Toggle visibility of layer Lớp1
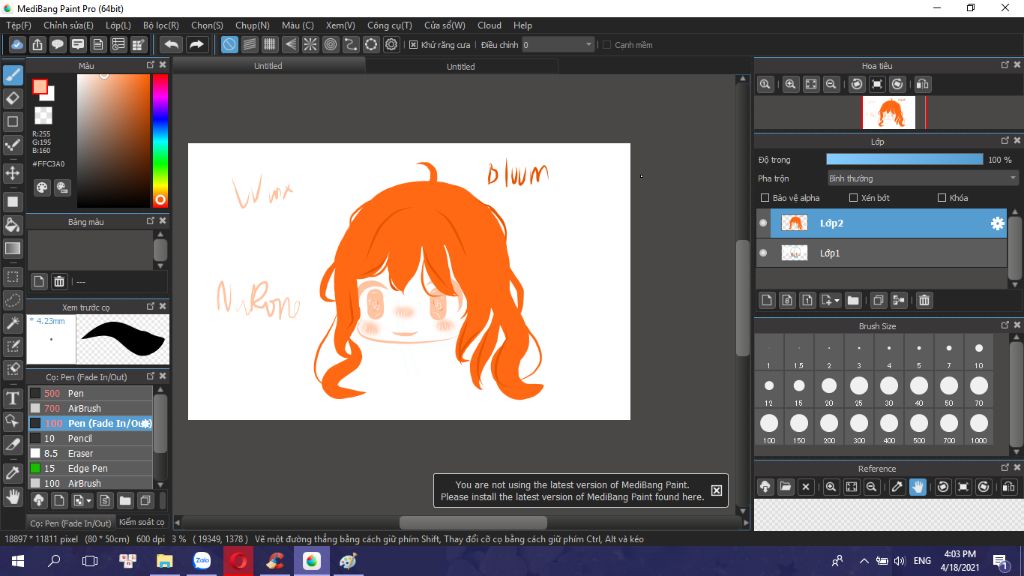Screen dimensions: 1024x576 coord(763,253)
